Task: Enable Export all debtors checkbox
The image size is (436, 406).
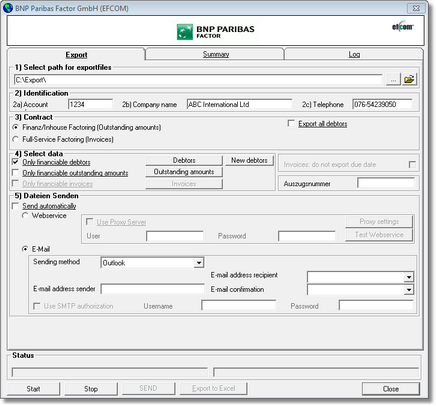Action: pyautogui.click(x=291, y=124)
